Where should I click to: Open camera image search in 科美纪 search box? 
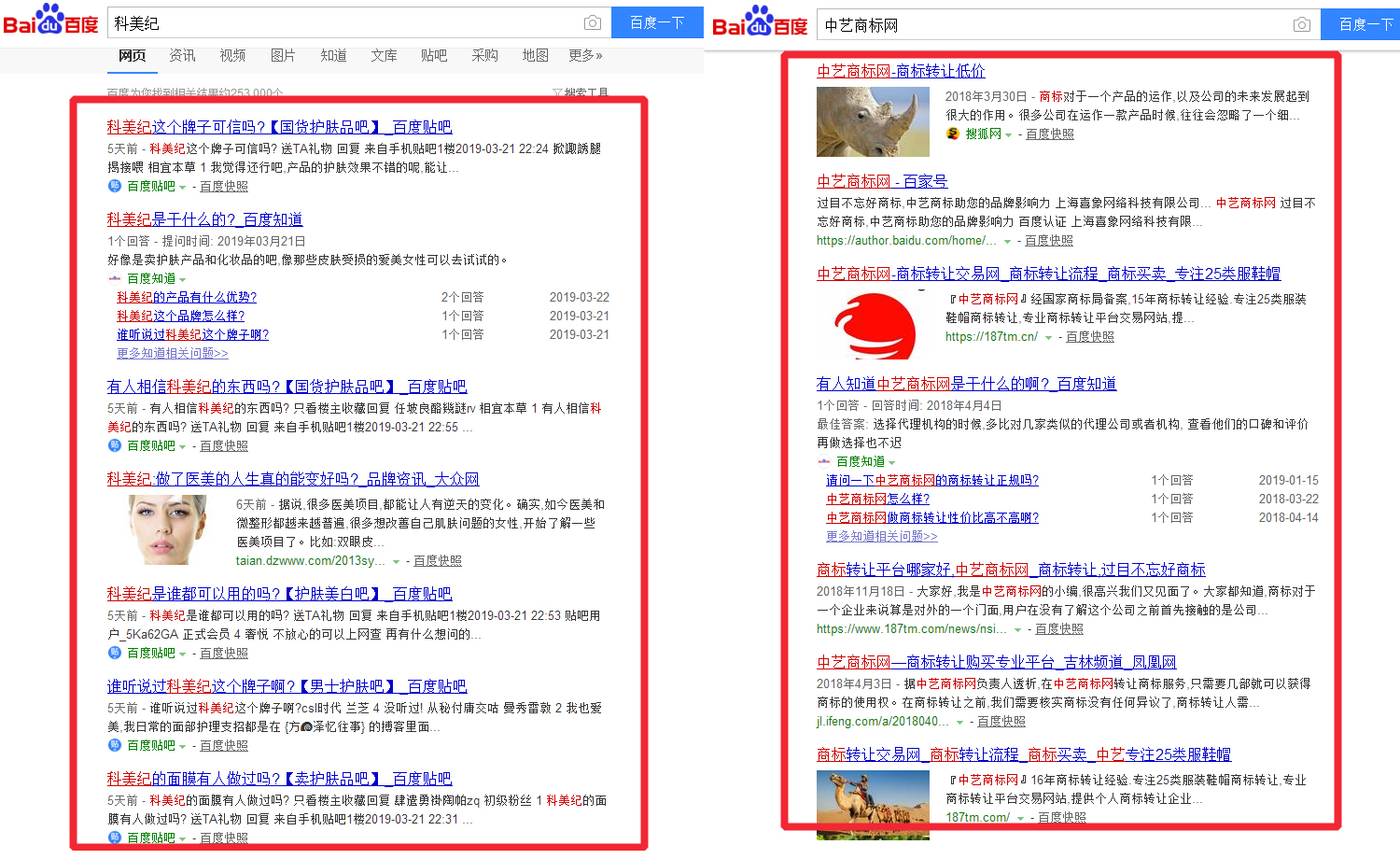tap(592, 22)
